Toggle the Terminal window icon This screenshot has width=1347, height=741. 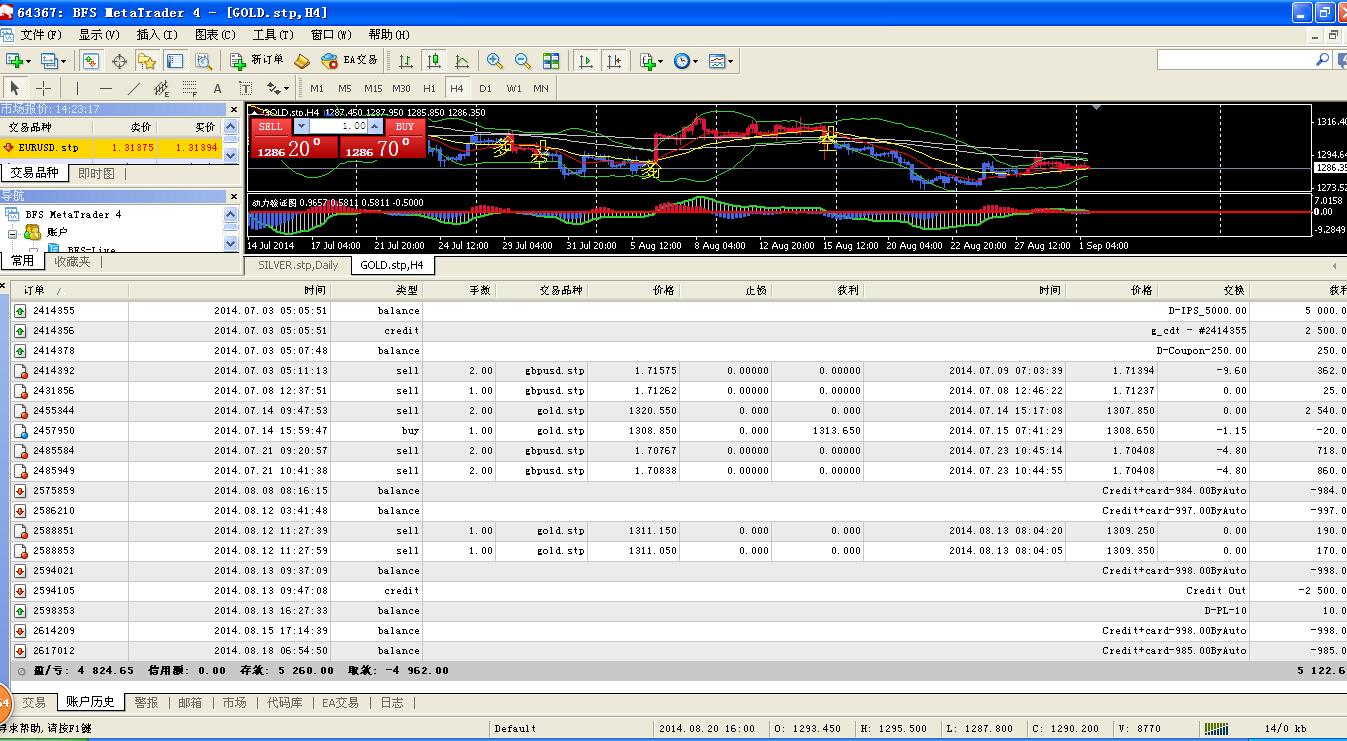click(x=175, y=61)
